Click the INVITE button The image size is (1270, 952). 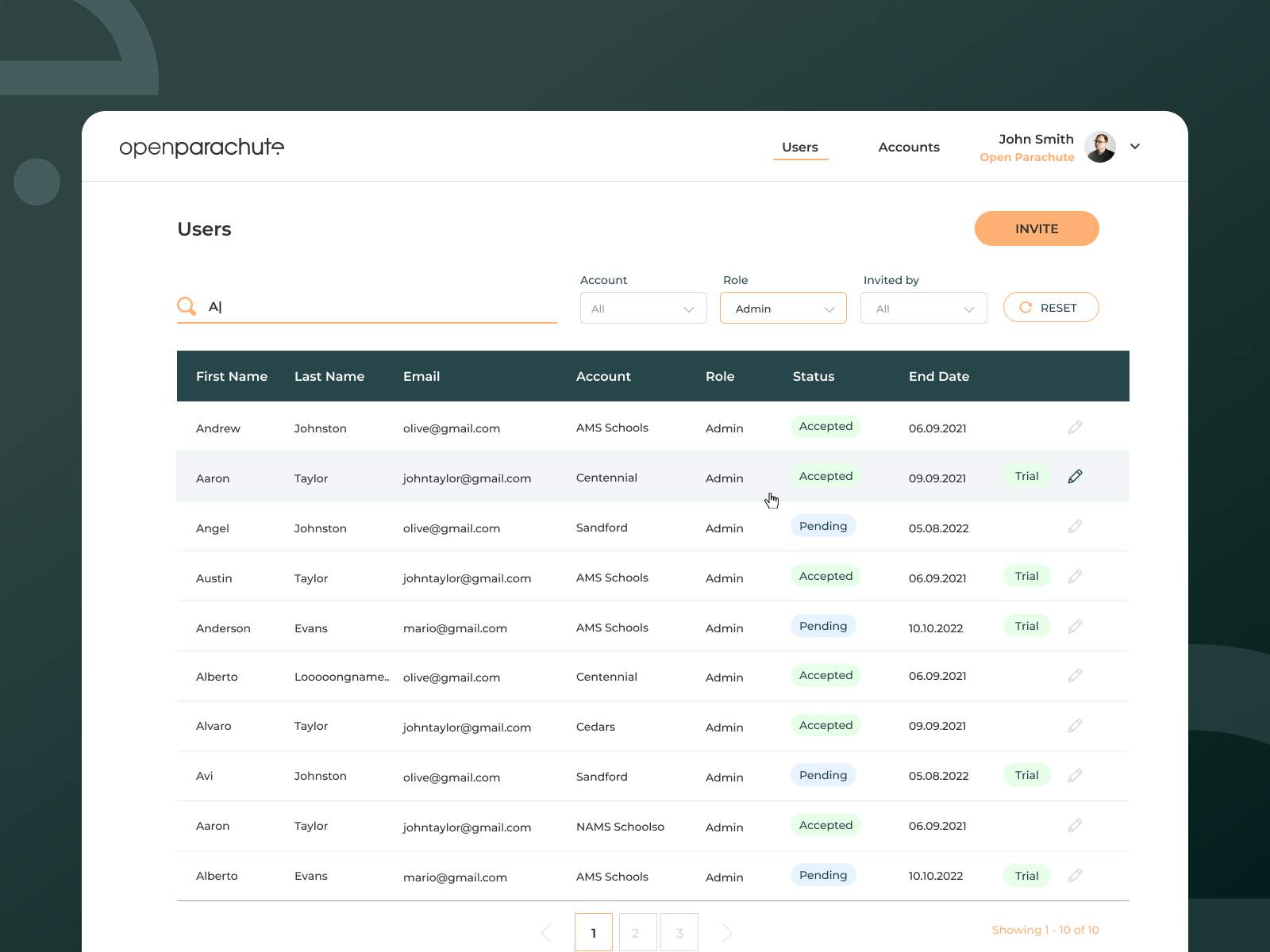tap(1037, 228)
